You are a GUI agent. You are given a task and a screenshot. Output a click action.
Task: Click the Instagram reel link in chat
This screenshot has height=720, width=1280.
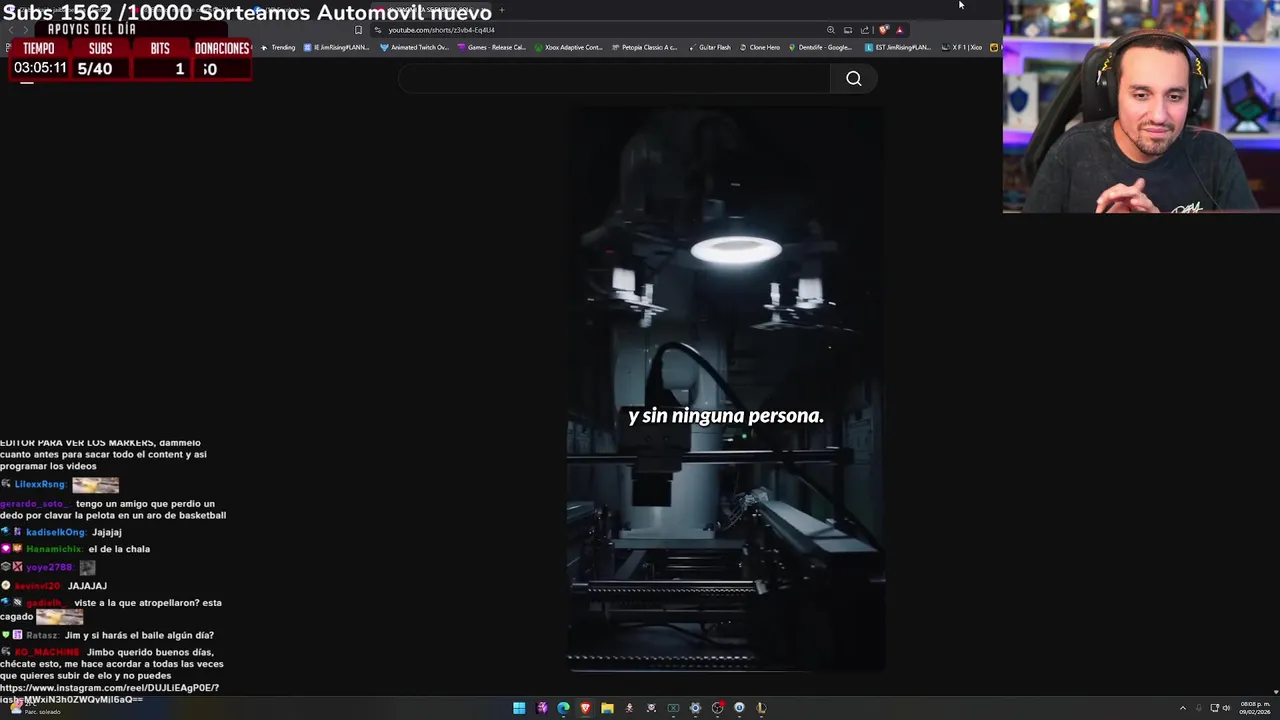coord(109,693)
